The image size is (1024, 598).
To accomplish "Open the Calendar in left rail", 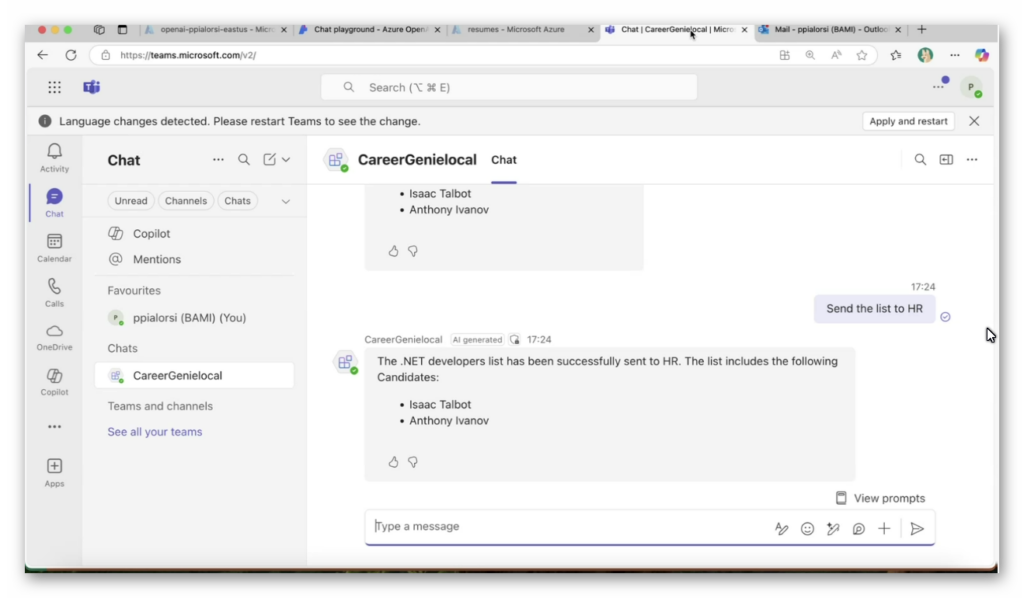I will tap(54, 248).
